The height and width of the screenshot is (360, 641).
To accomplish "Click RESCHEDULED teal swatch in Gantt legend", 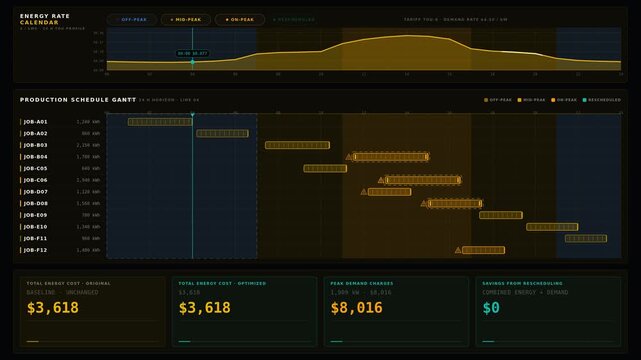I will [585, 100].
